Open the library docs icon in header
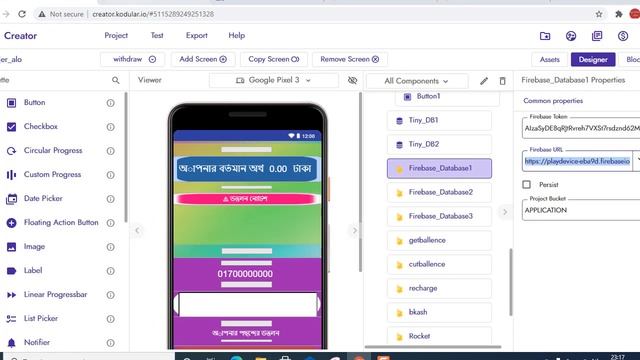This screenshot has height=360, width=640. (597, 36)
